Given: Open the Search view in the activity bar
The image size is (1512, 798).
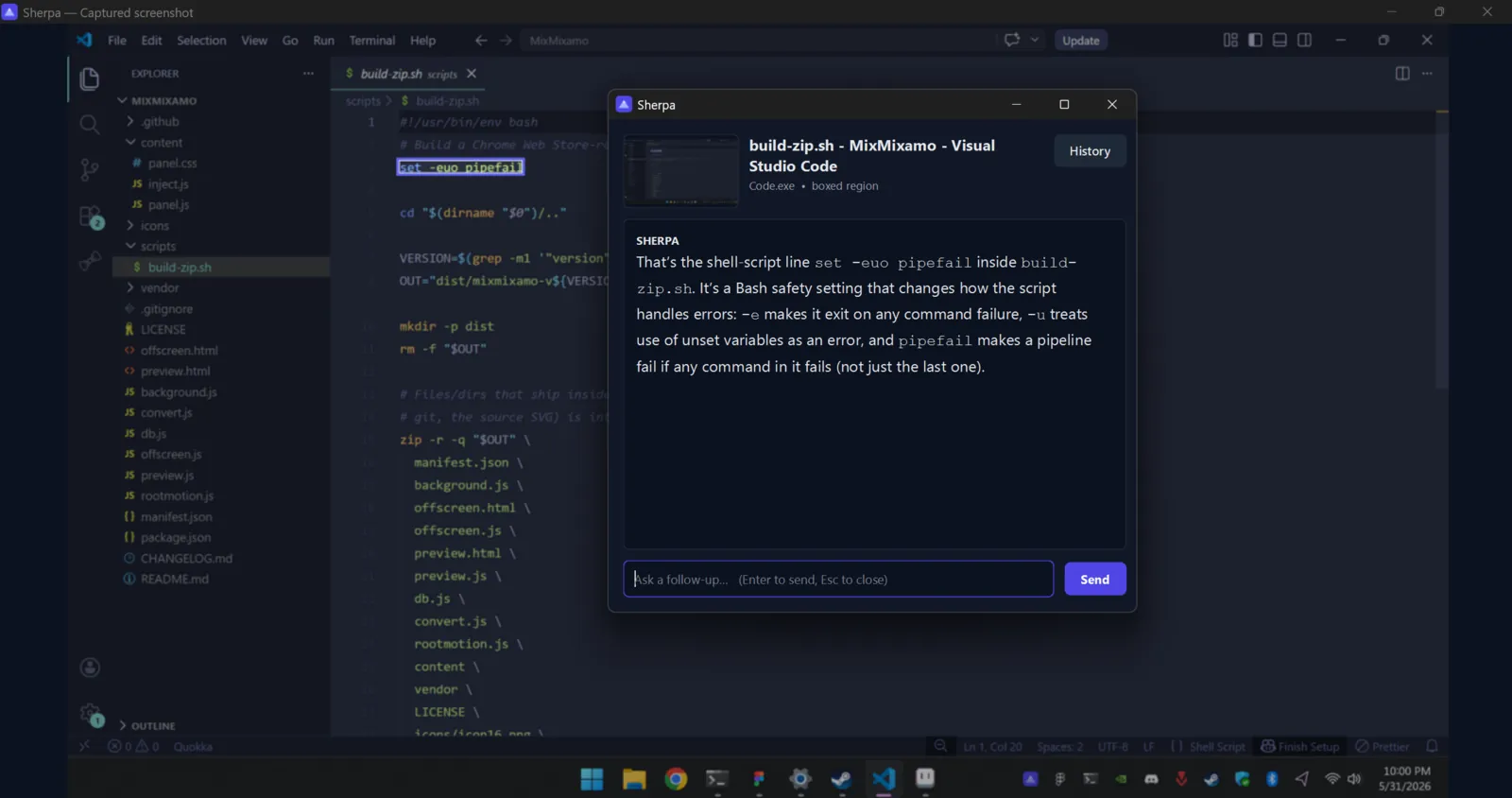Looking at the screenshot, I should pos(90,124).
